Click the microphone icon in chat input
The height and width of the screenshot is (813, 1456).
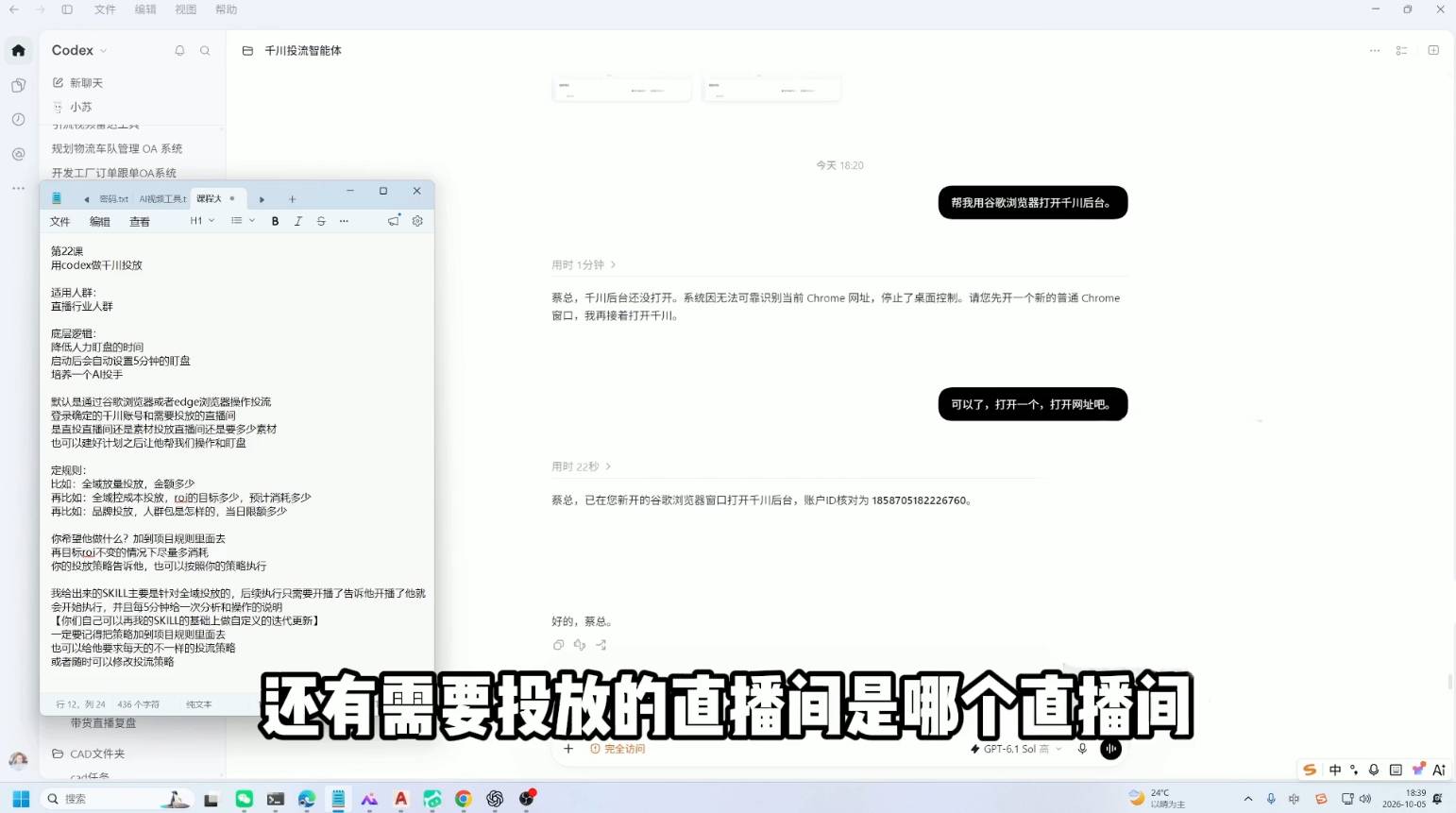point(1082,749)
